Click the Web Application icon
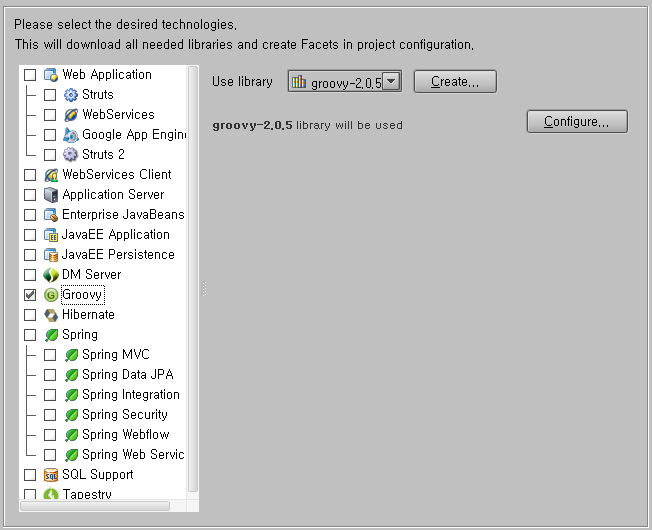Screen dimensions: 652x530 click(x=51, y=75)
